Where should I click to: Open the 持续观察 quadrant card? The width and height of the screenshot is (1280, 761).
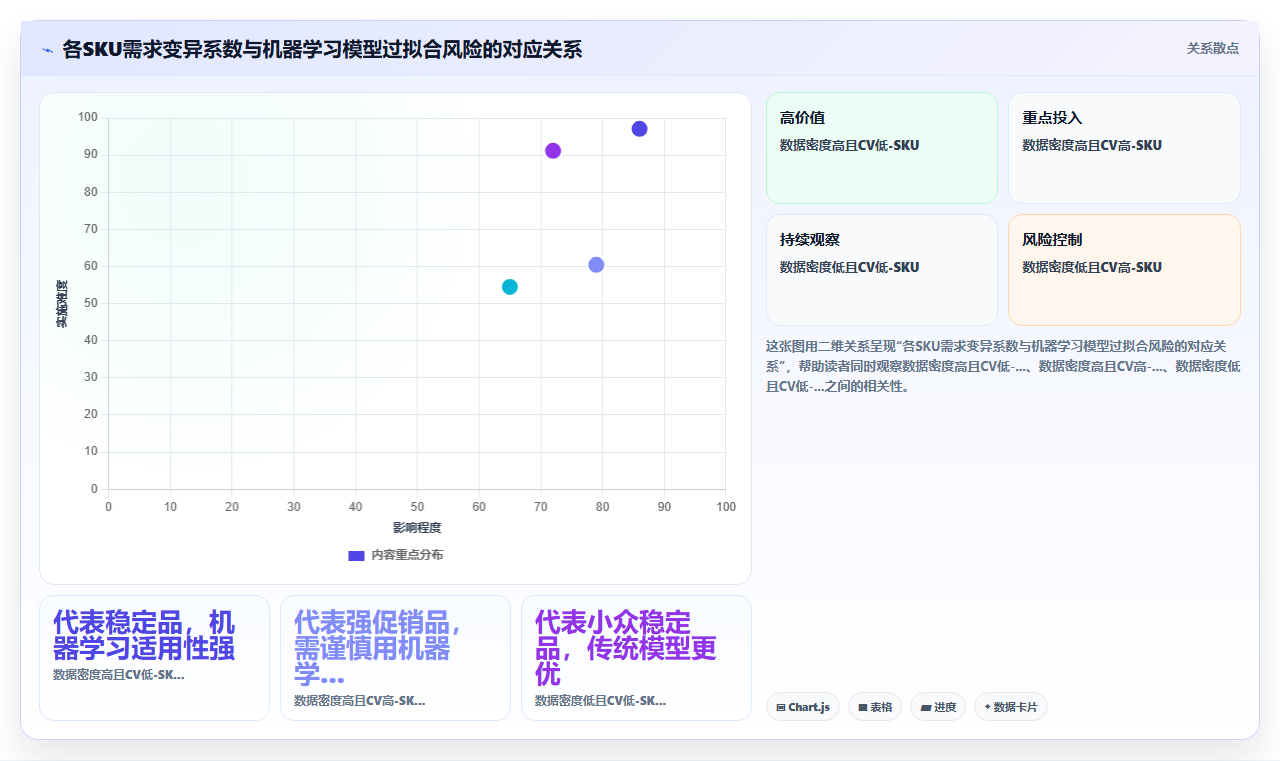pyautogui.click(x=882, y=270)
